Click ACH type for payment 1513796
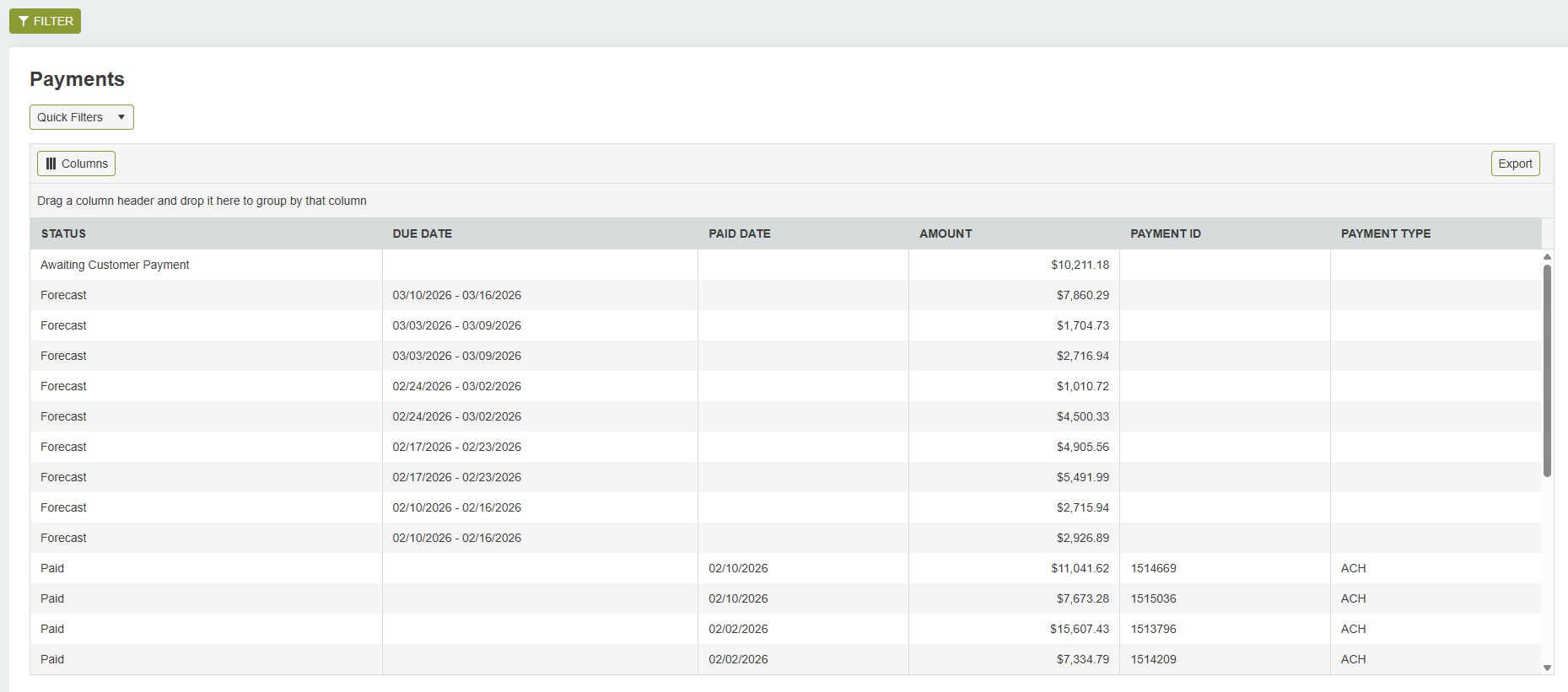Image resolution: width=1568 pixels, height=692 pixels. (1353, 629)
